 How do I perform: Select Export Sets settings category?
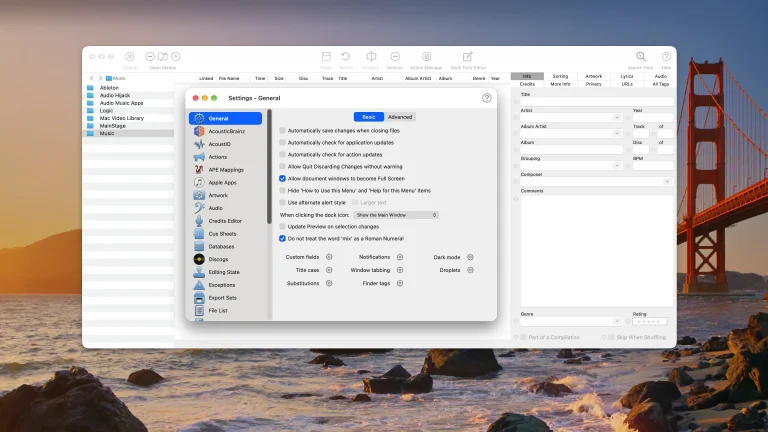coord(225,297)
